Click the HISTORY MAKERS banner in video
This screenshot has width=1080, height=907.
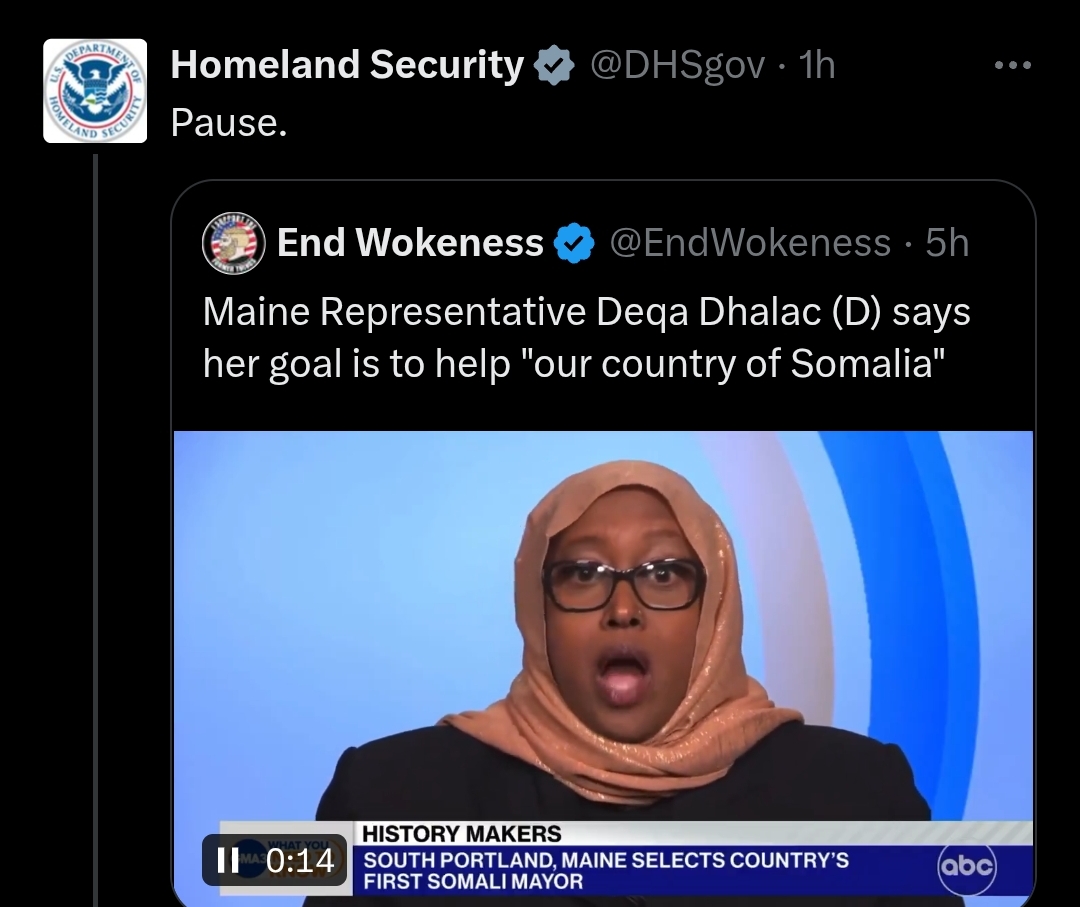click(x=461, y=833)
